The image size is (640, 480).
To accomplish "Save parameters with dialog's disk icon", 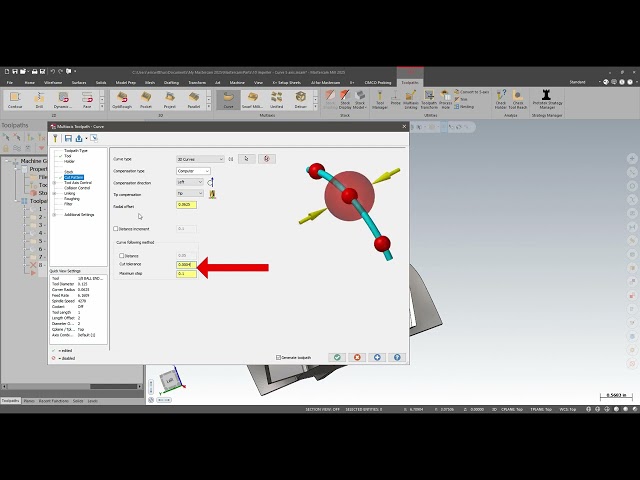I will (68, 138).
